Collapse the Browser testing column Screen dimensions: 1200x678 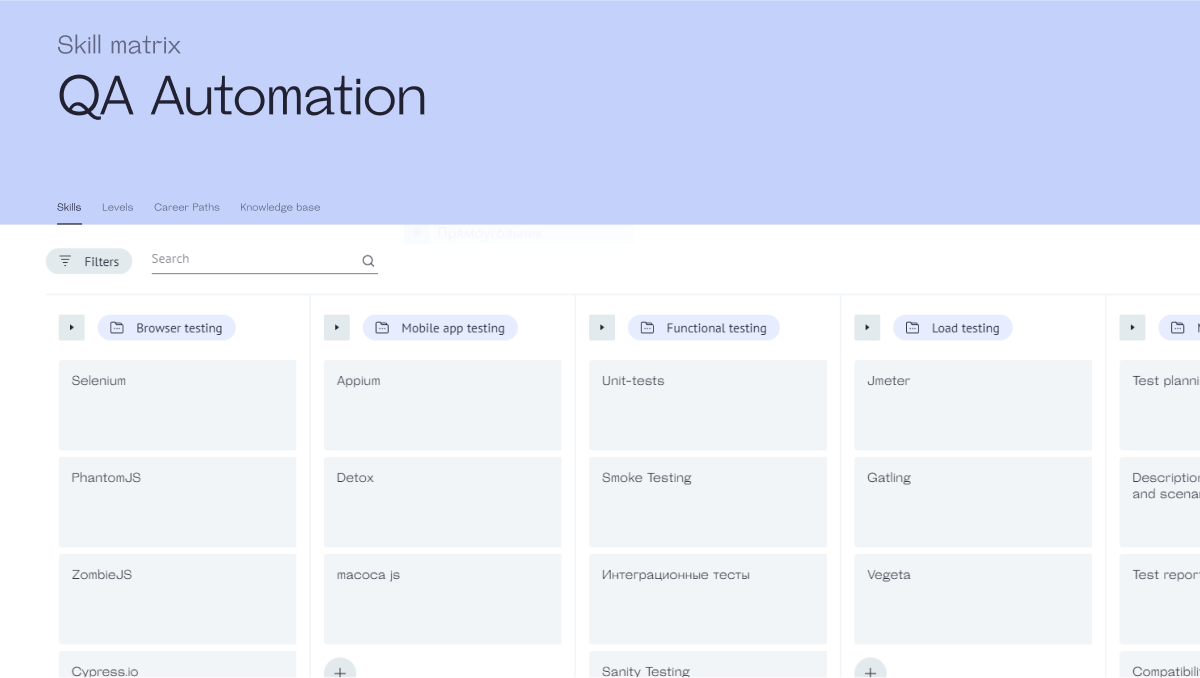click(x=72, y=328)
